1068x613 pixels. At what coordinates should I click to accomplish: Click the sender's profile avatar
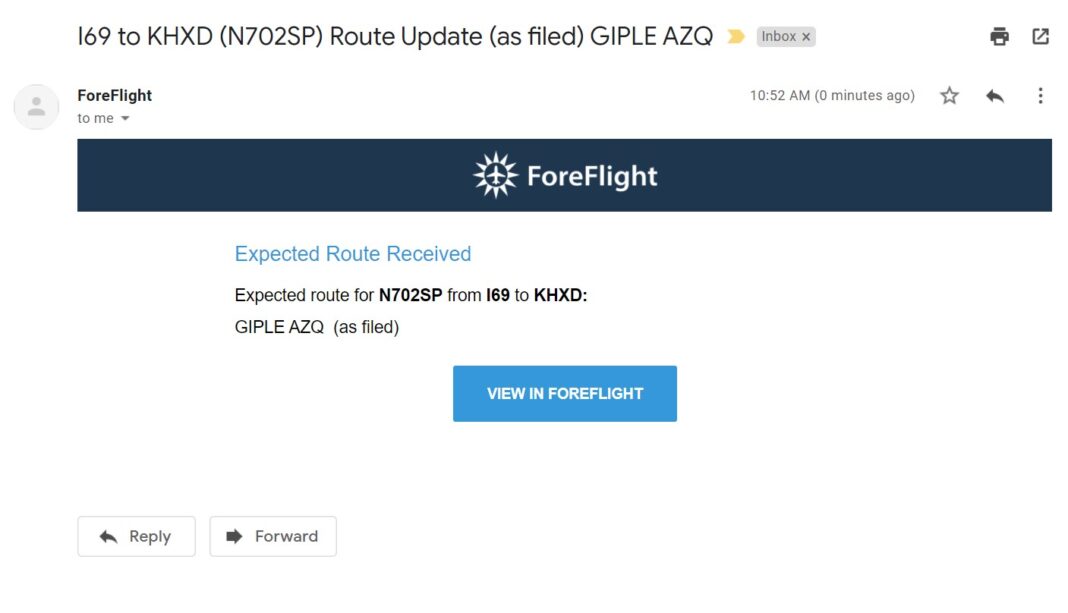point(36,106)
